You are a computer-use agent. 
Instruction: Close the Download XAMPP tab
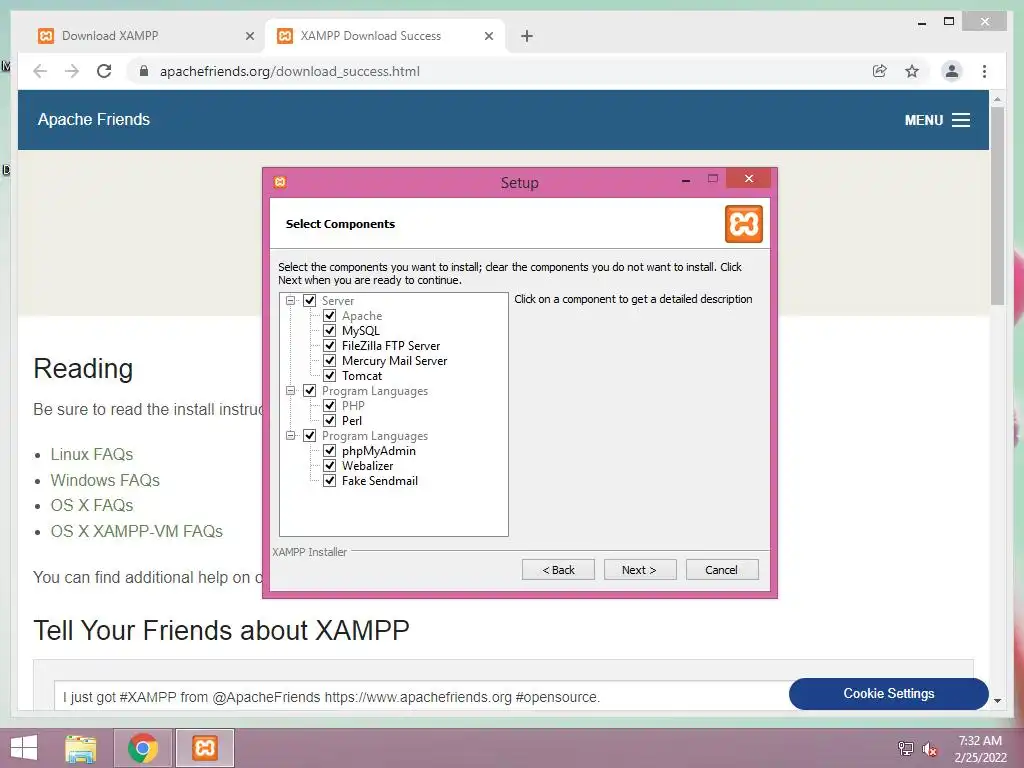click(x=249, y=36)
